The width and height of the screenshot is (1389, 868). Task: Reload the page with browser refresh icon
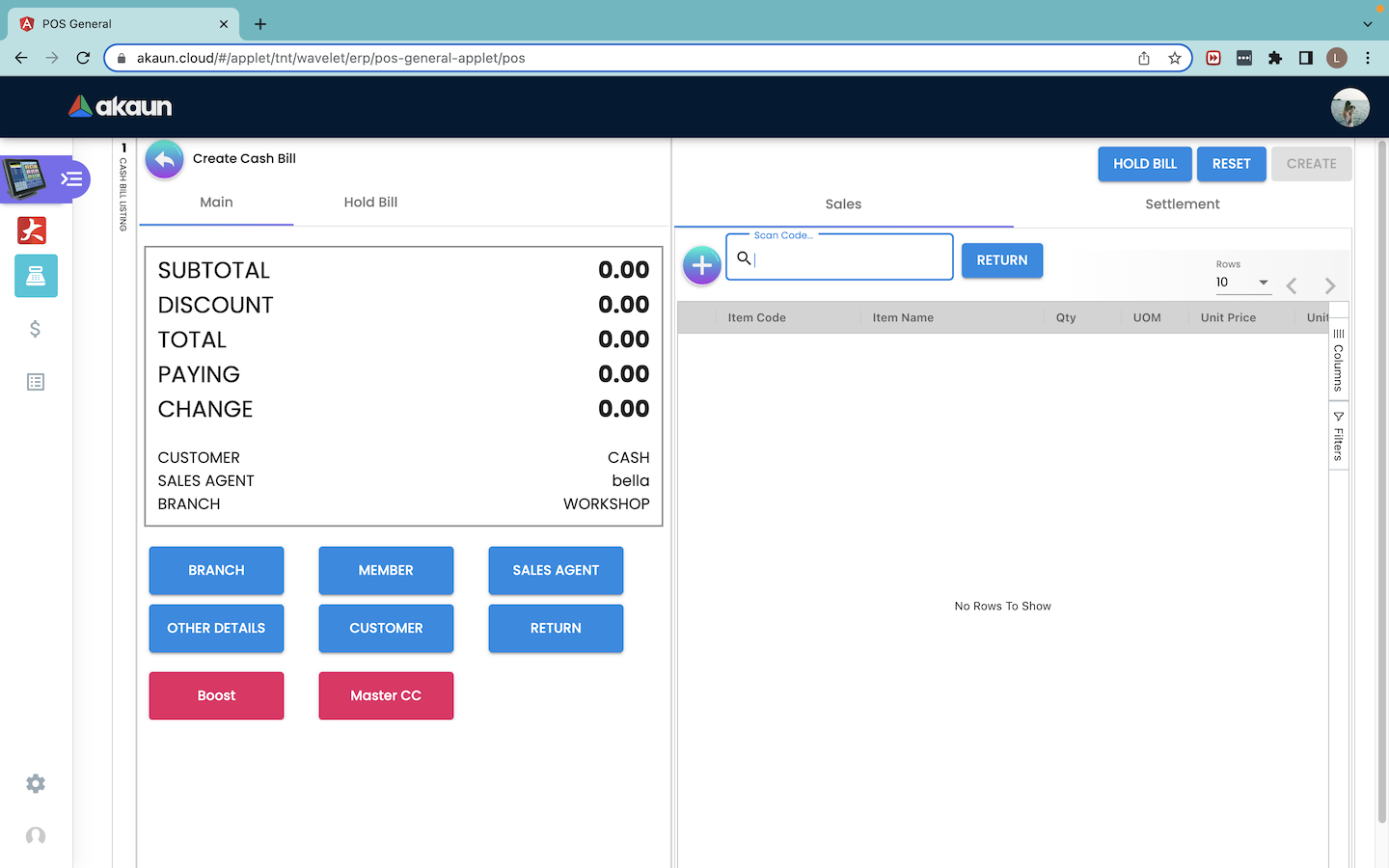coord(83,58)
